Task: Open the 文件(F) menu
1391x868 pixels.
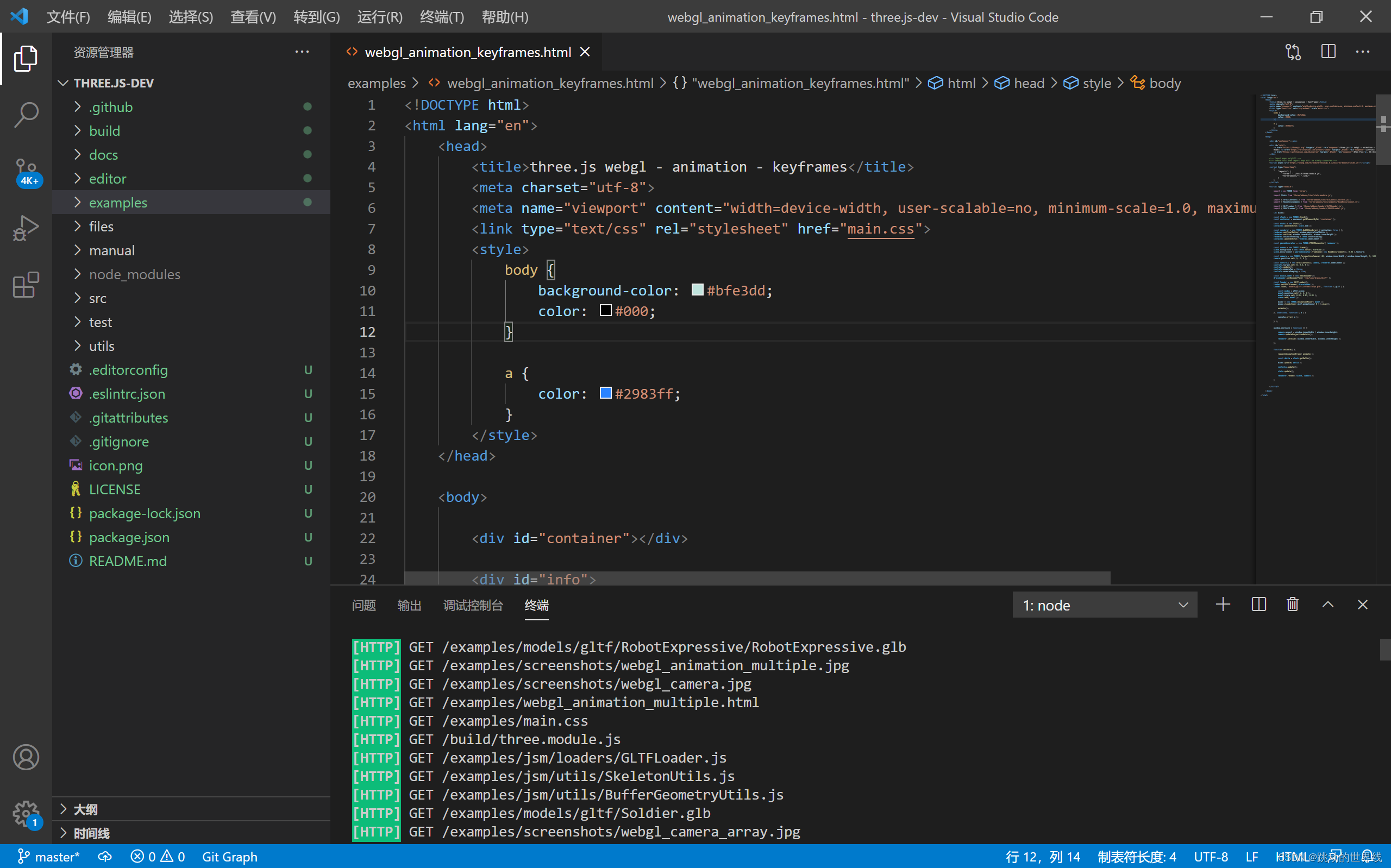Action: (68, 17)
